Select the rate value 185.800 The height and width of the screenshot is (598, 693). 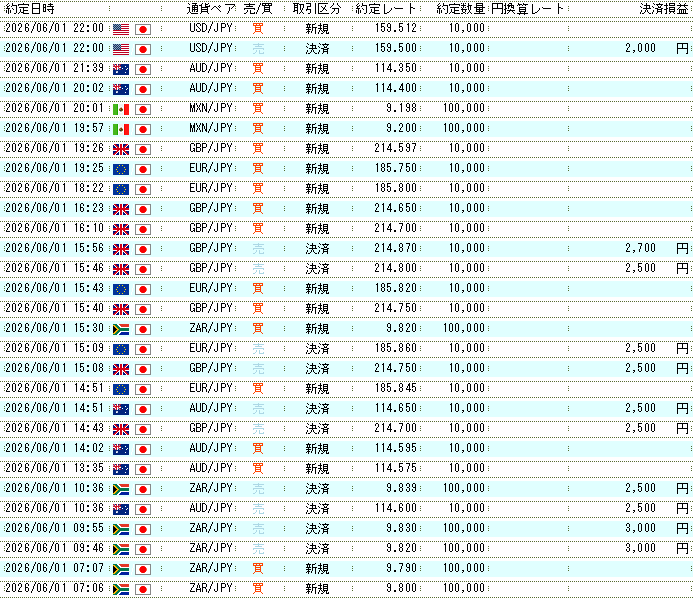coord(396,188)
